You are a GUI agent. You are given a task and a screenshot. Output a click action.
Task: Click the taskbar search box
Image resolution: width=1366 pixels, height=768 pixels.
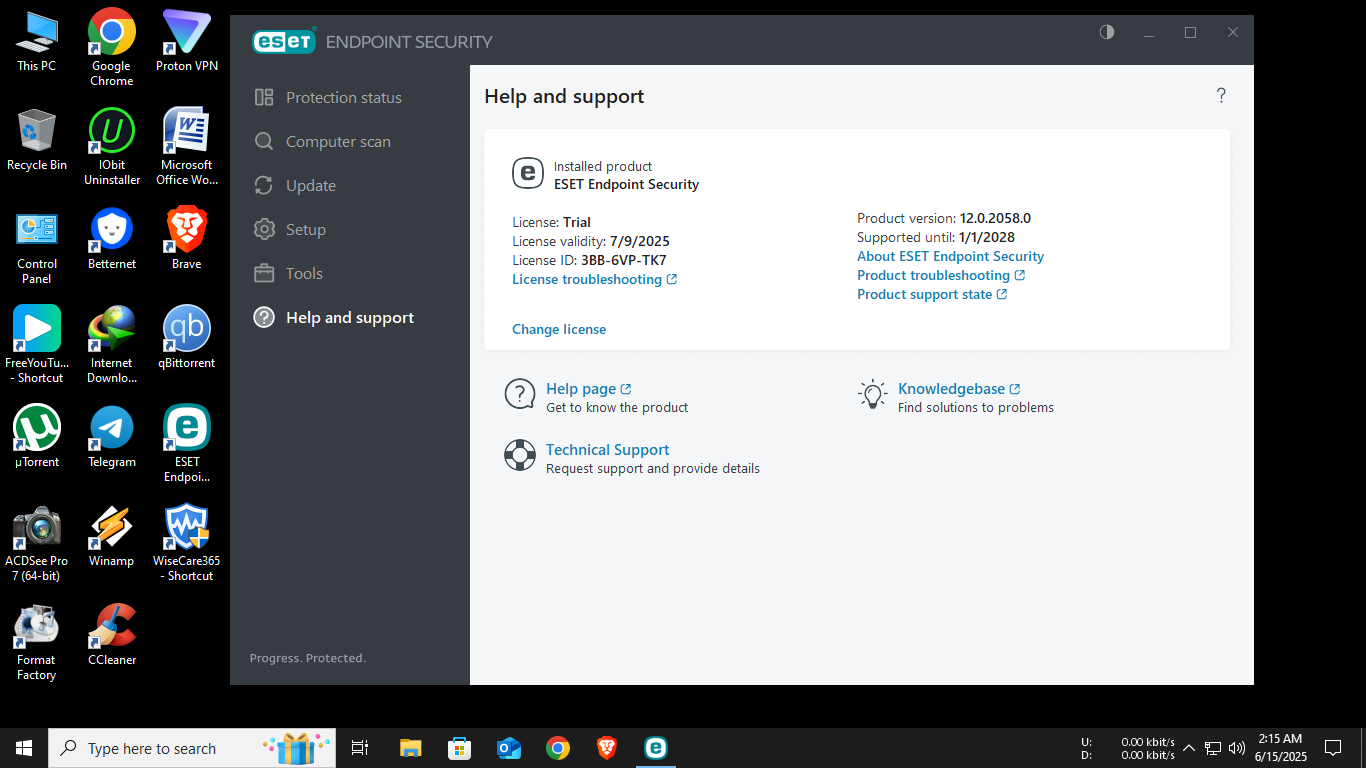tap(193, 748)
